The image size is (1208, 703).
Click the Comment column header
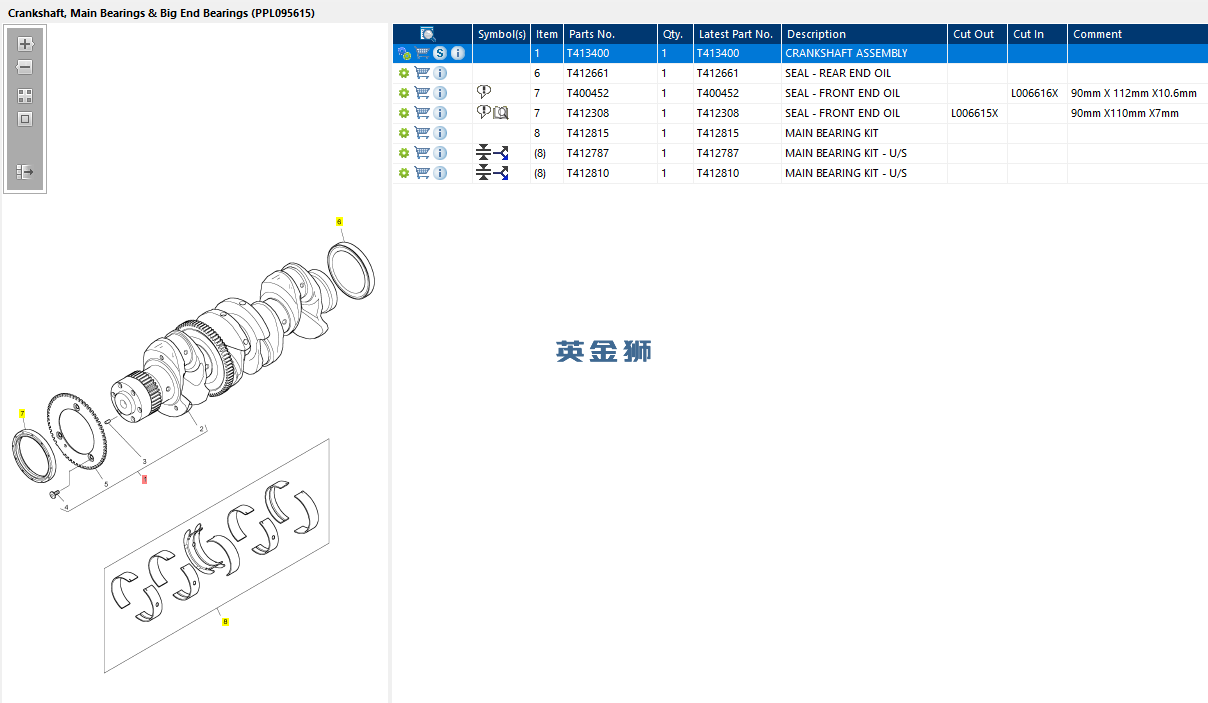[1137, 34]
